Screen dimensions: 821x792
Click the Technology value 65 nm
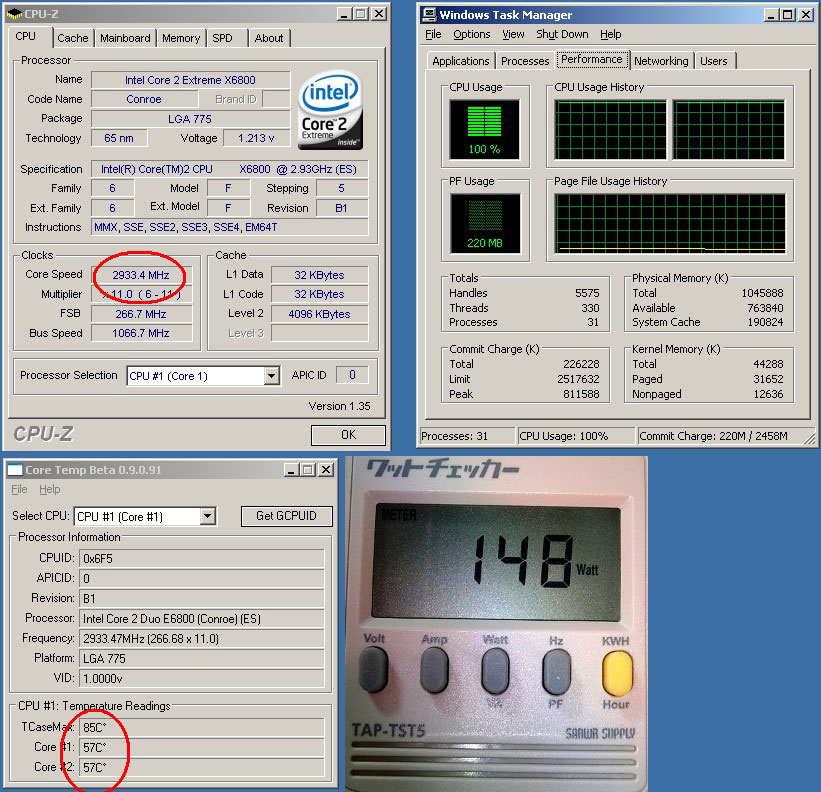[x=119, y=138]
